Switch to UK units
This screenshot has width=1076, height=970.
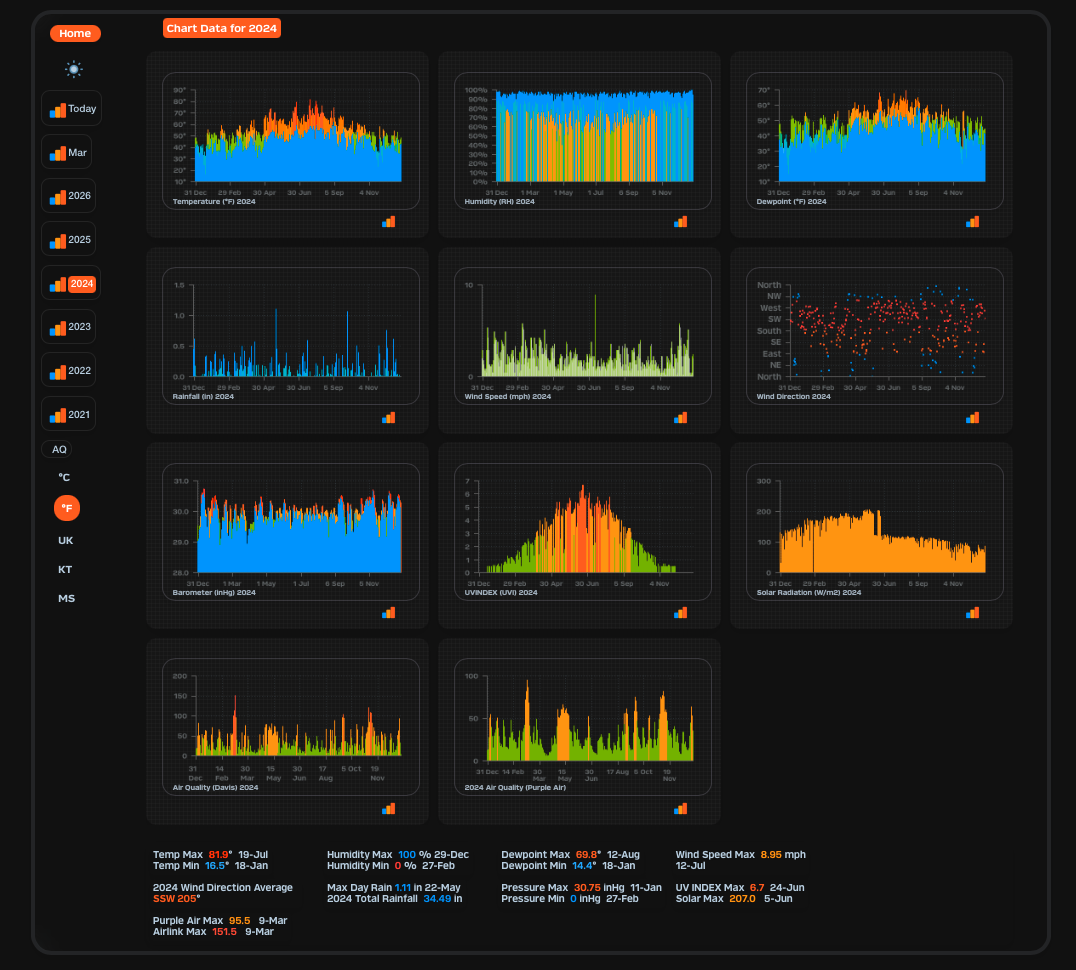tap(66, 541)
